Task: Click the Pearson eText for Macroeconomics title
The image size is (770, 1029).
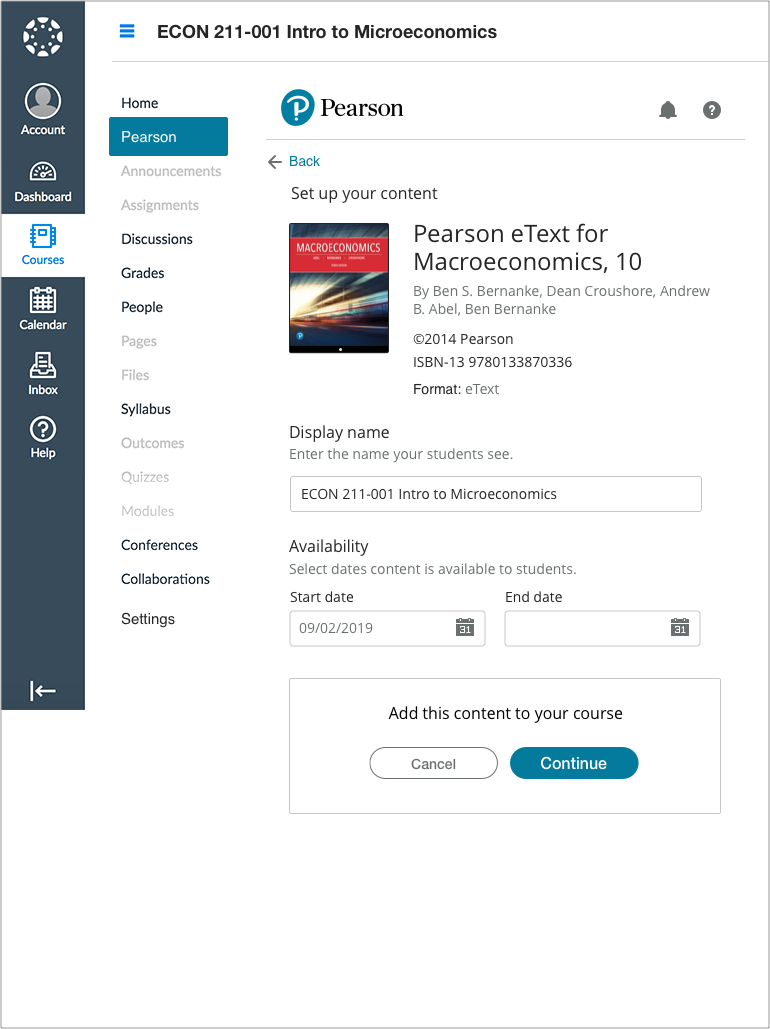Action: pos(527,247)
